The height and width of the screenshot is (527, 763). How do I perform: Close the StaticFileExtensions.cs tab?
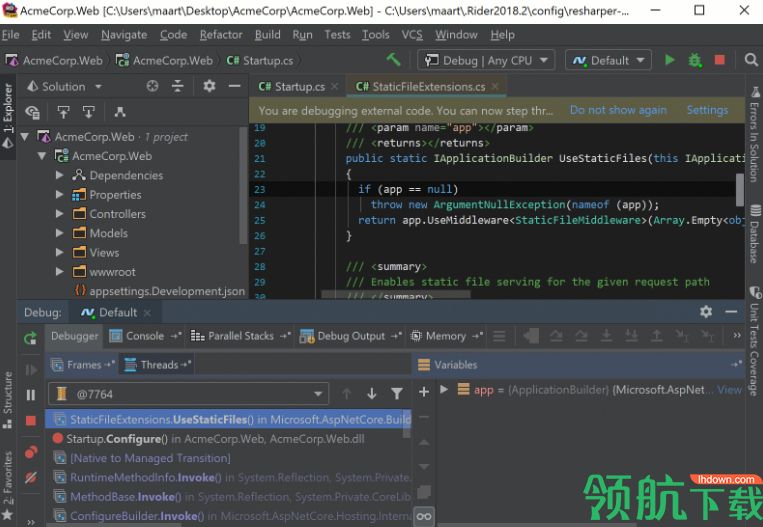[x=495, y=87]
